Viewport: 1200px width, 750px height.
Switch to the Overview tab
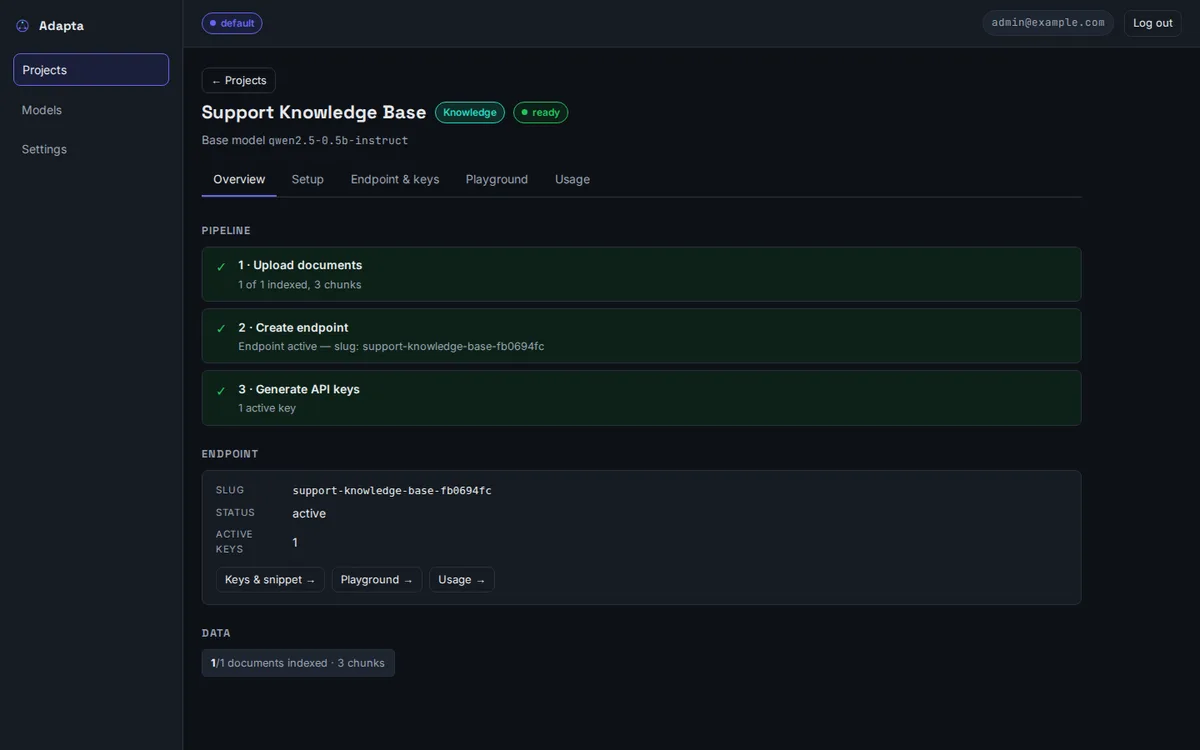pyautogui.click(x=239, y=179)
